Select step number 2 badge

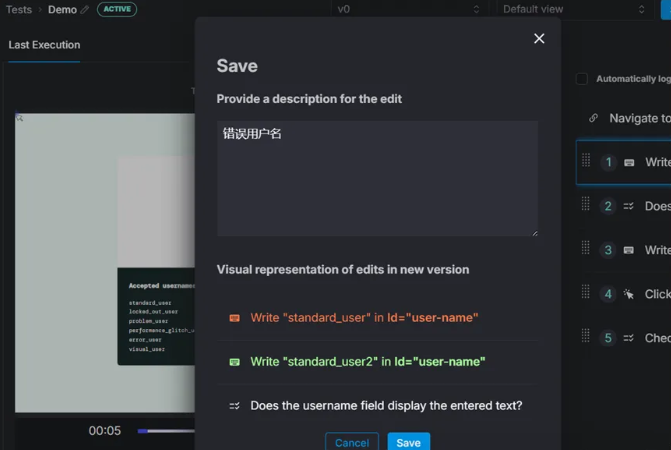608,206
